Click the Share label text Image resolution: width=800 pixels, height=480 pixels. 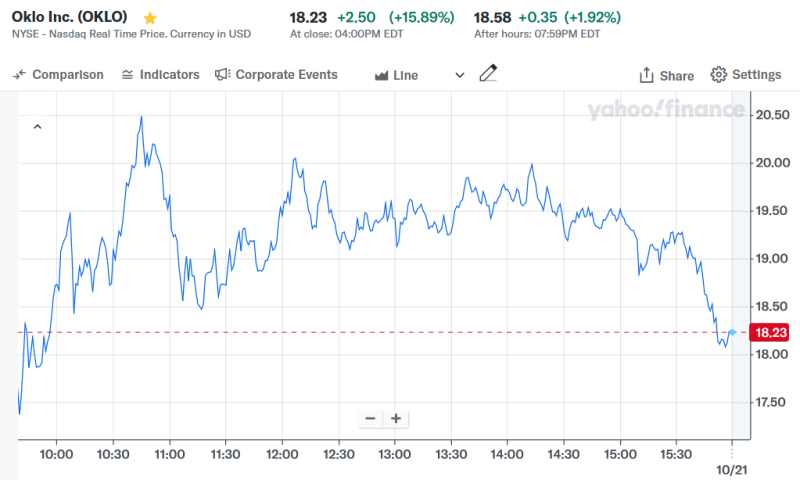point(677,75)
